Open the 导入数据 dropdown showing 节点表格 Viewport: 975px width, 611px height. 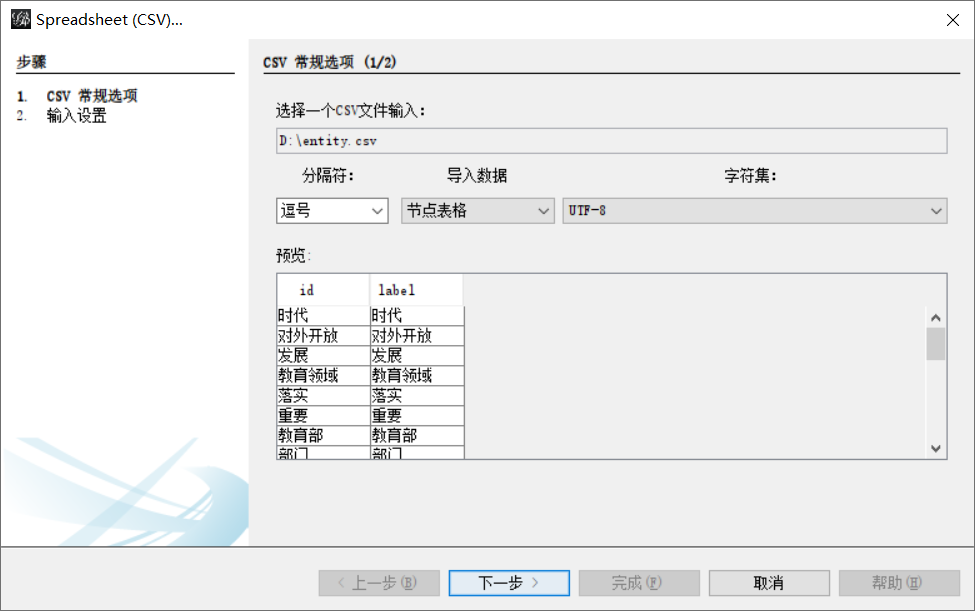point(478,211)
